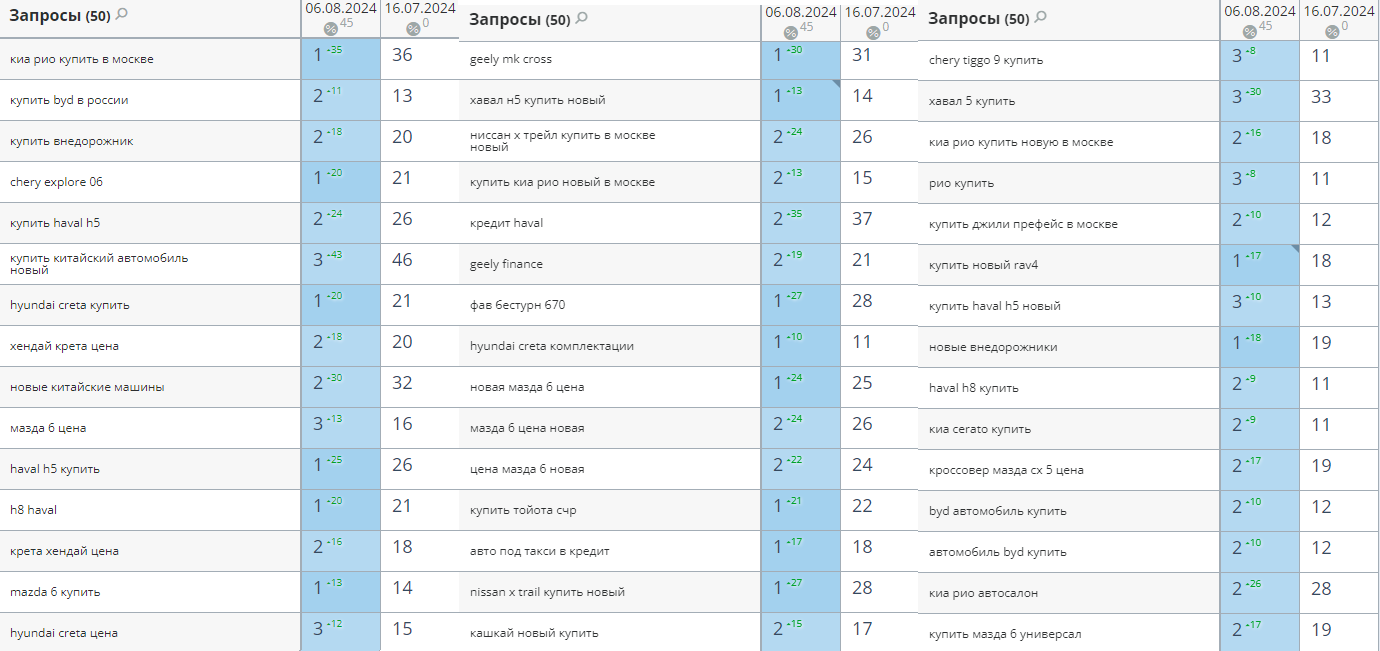Select query 'хавал н5 купить новый'
The width and height of the screenshot is (1380, 651).
(x=537, y=100)
